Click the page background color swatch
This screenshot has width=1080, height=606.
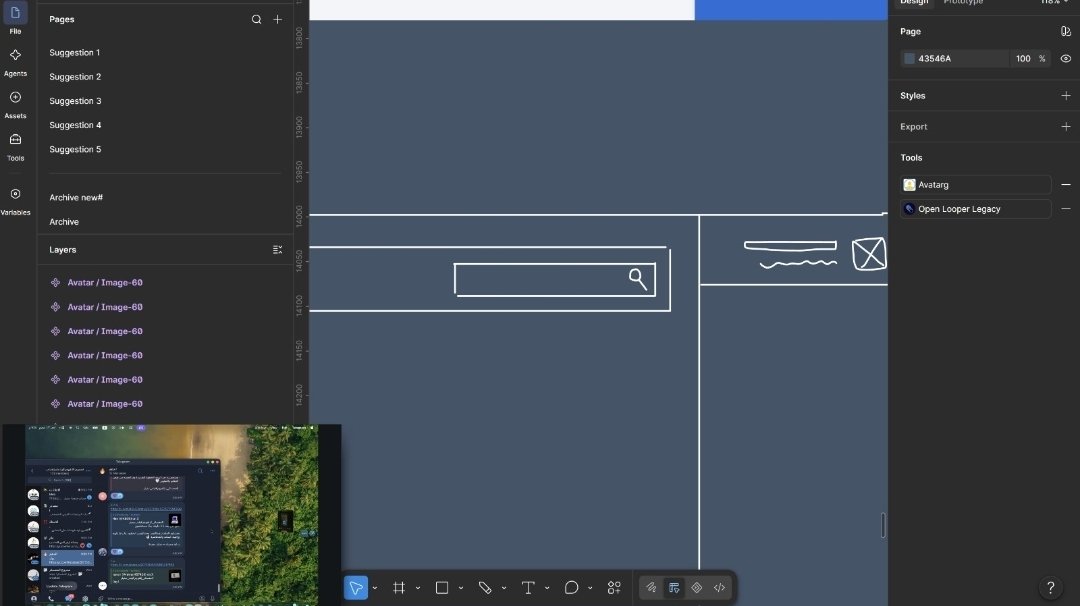click(x=909, y=59)
